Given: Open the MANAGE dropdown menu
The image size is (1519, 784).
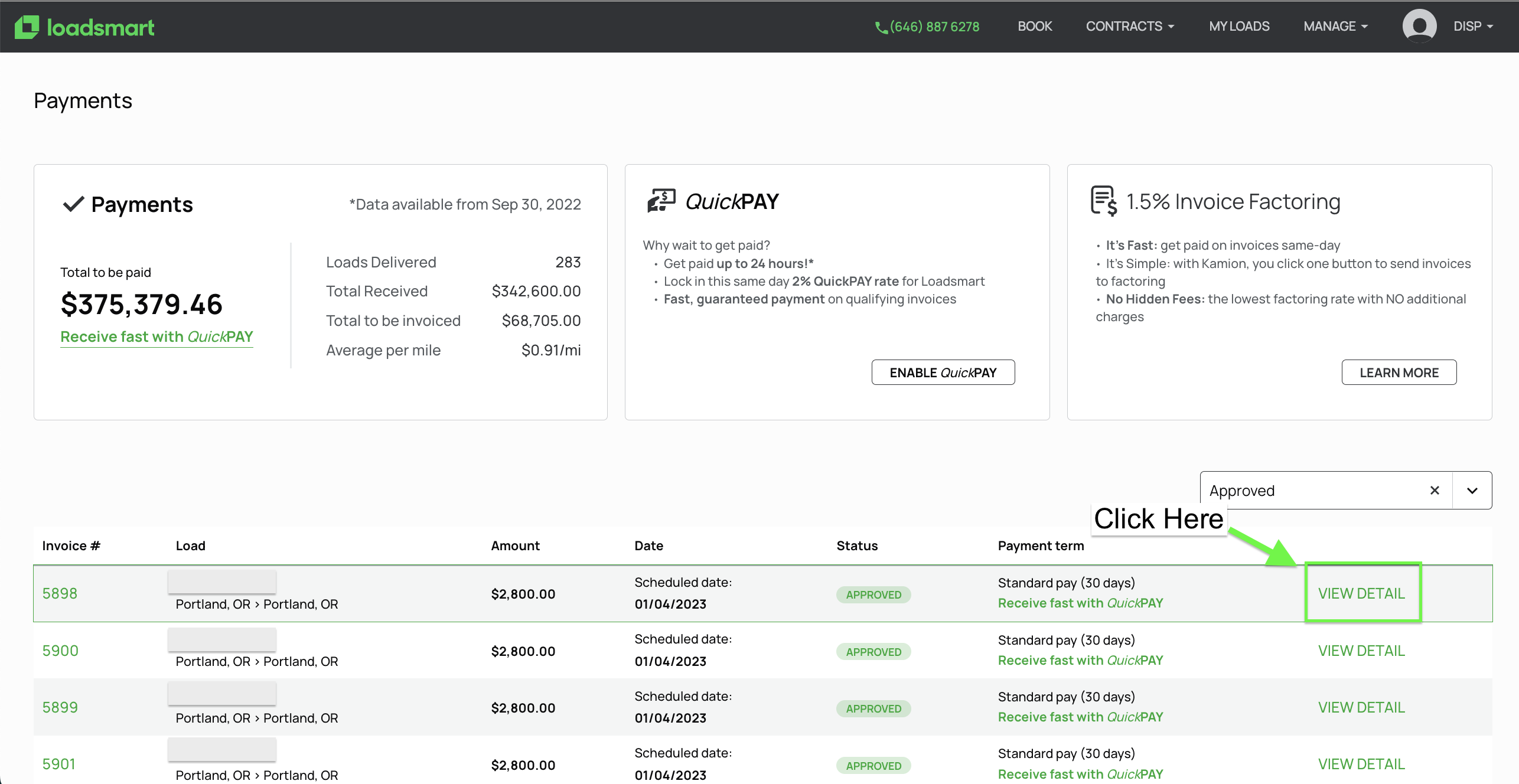Looking at the screenshot, I should click(1335, 26).
